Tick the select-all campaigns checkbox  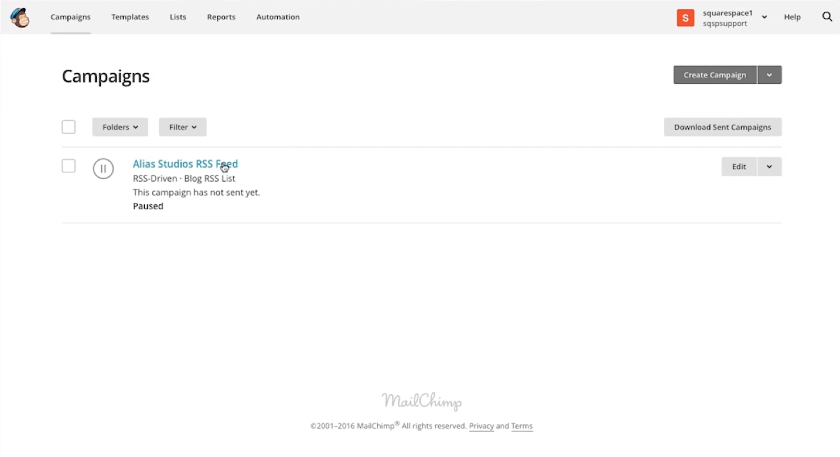69,127
